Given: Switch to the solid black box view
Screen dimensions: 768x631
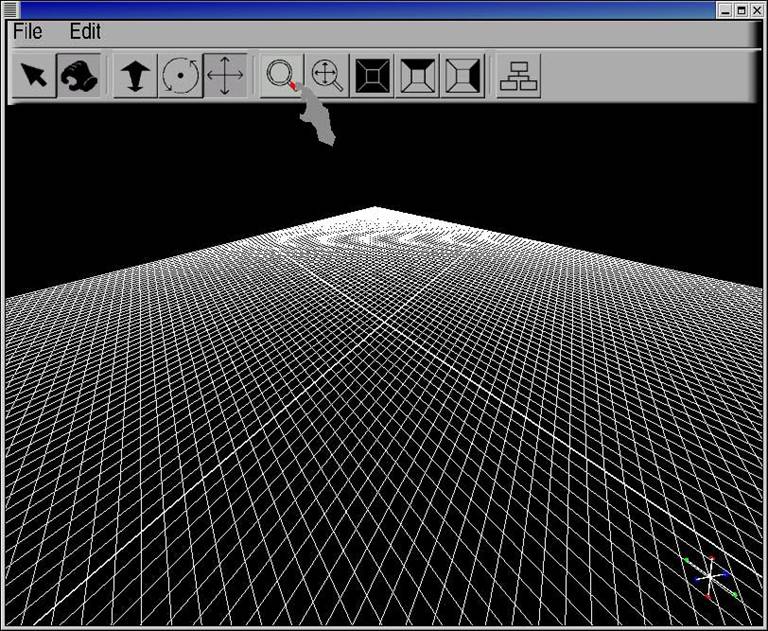Looking at the screenshot, I should tap(372, 75).
